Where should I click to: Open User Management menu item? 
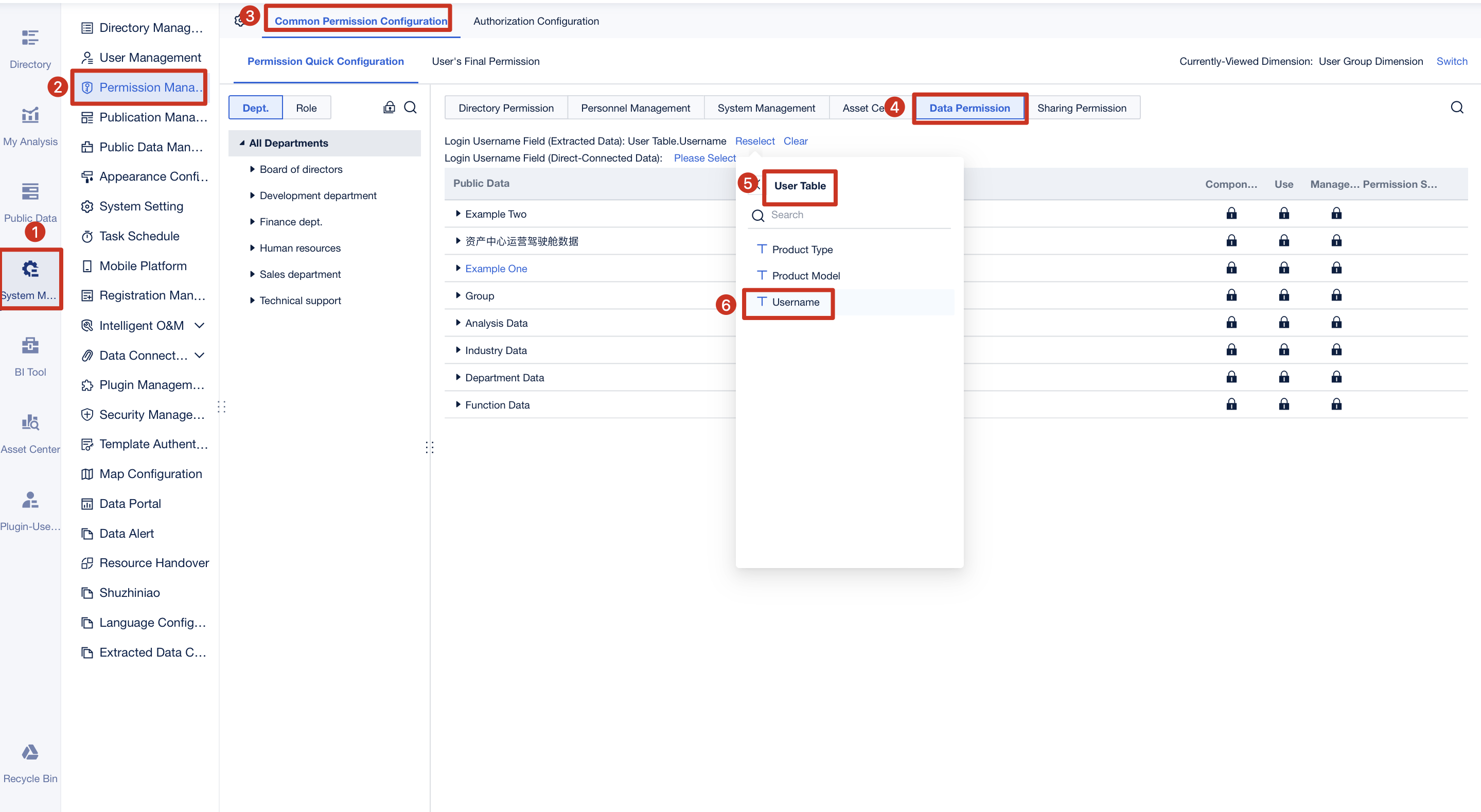(142, 58)
